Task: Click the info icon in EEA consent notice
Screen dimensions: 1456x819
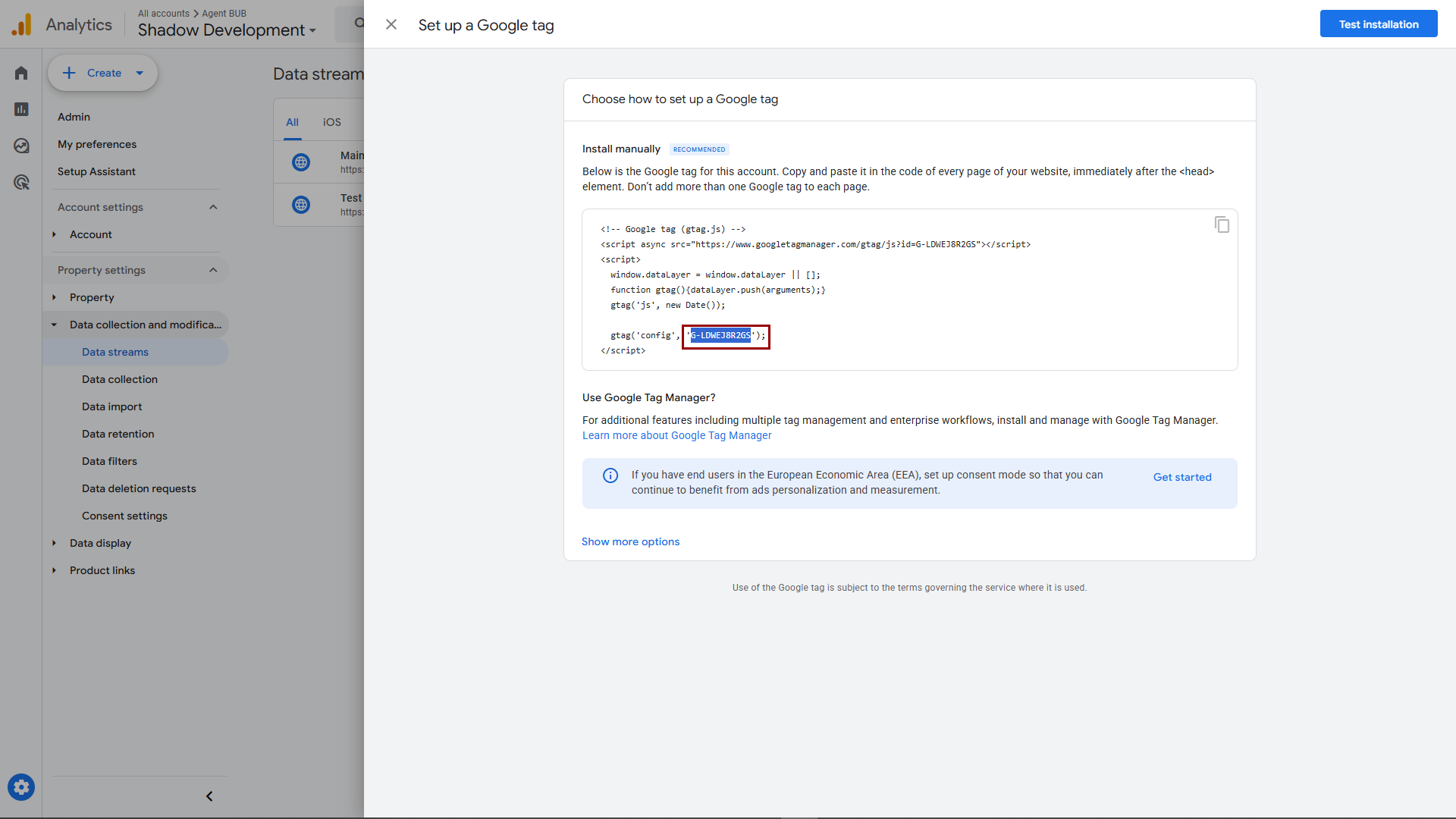Action: click(x=610, y=475)
